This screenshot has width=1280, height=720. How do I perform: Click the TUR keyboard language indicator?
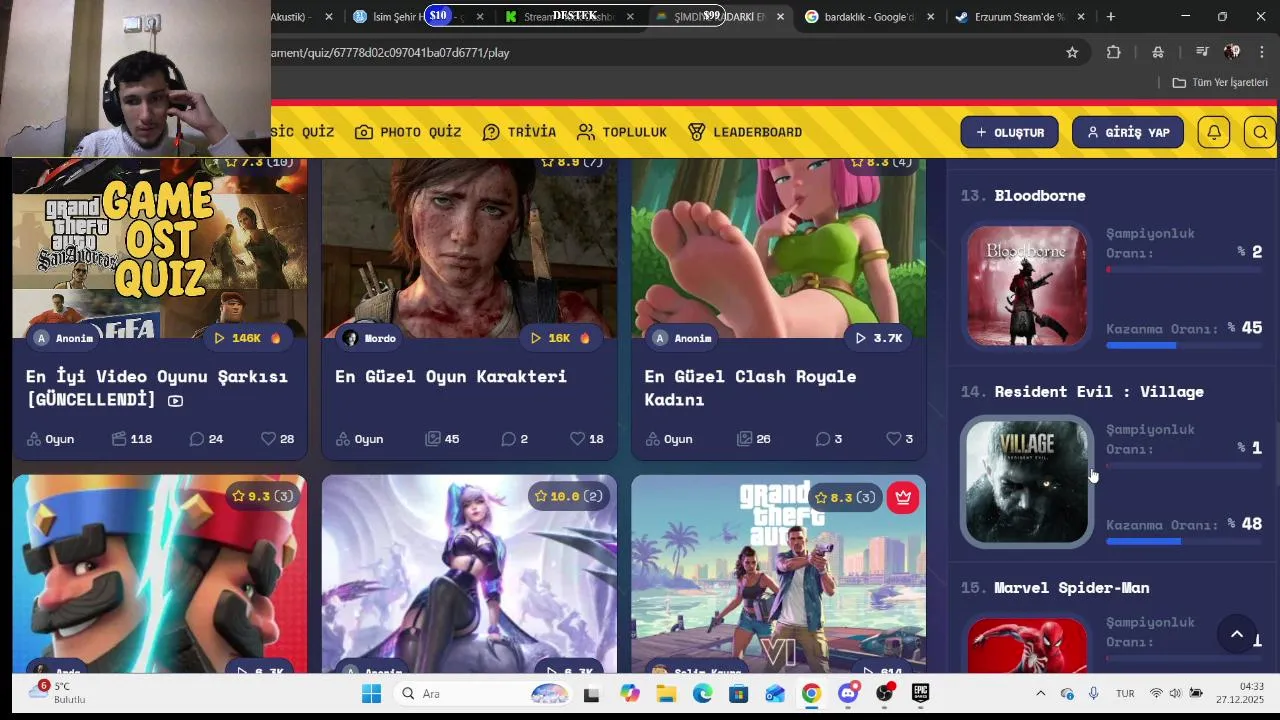1125,693
